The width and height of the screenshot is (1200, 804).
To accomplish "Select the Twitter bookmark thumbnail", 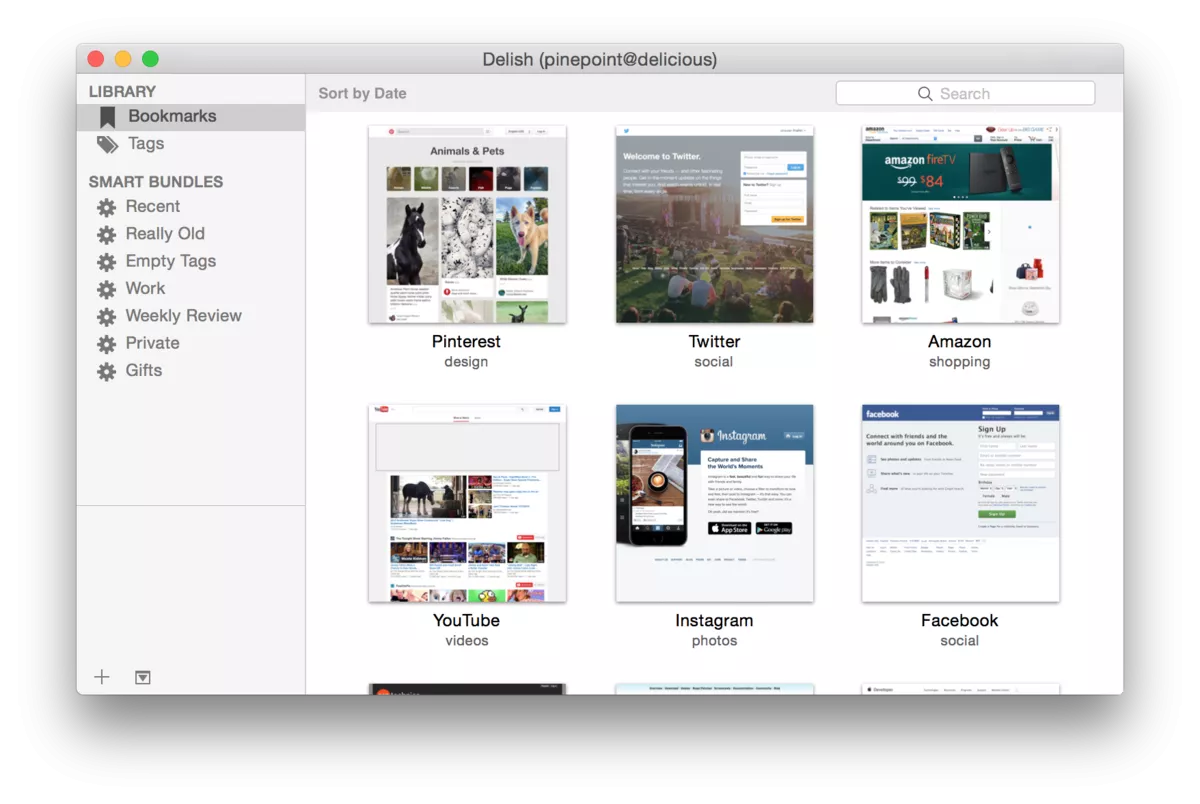I will click(x=714, y=224).
